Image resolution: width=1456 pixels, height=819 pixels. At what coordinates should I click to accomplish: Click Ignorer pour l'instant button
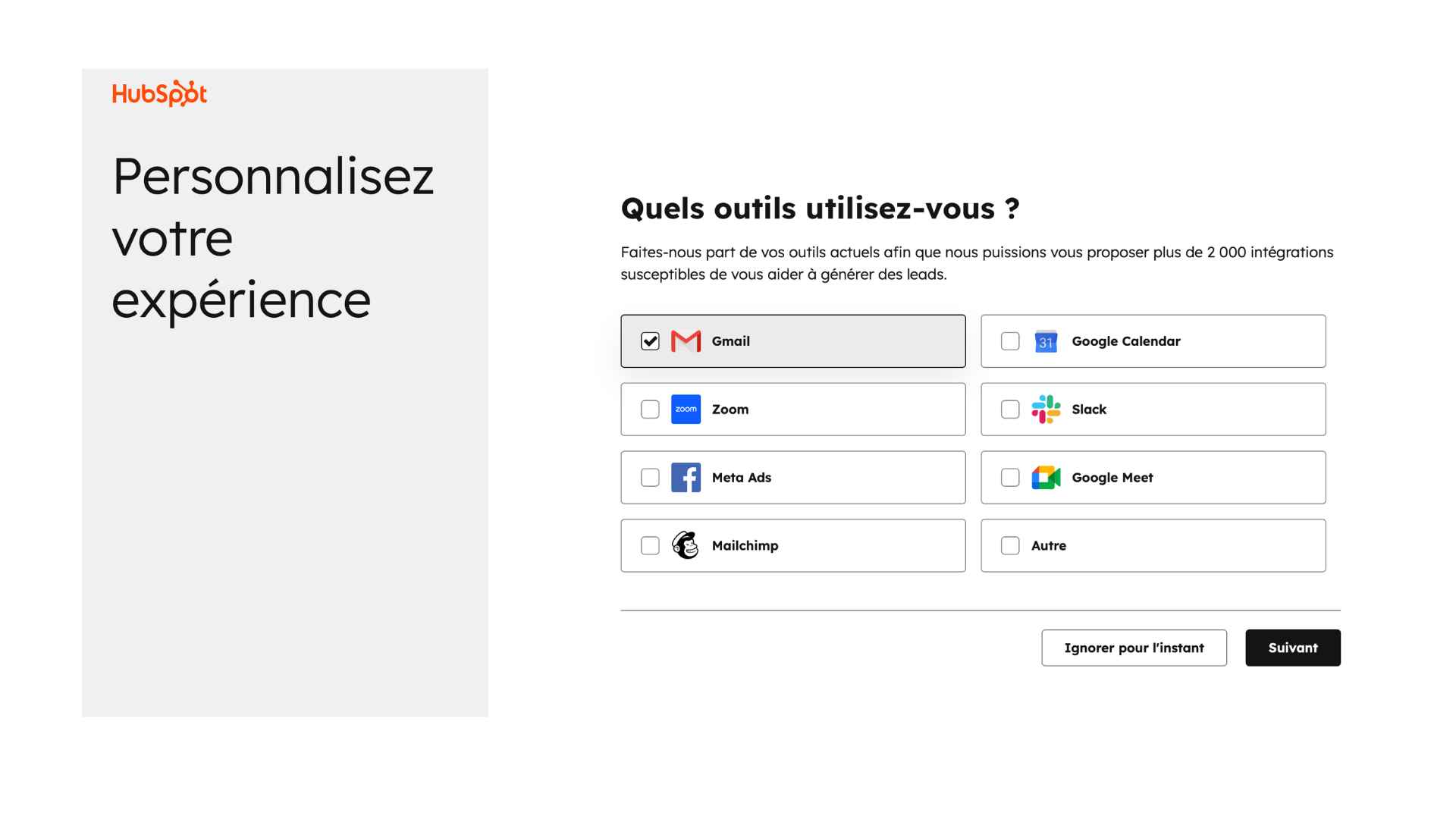tap(1134, 648)
